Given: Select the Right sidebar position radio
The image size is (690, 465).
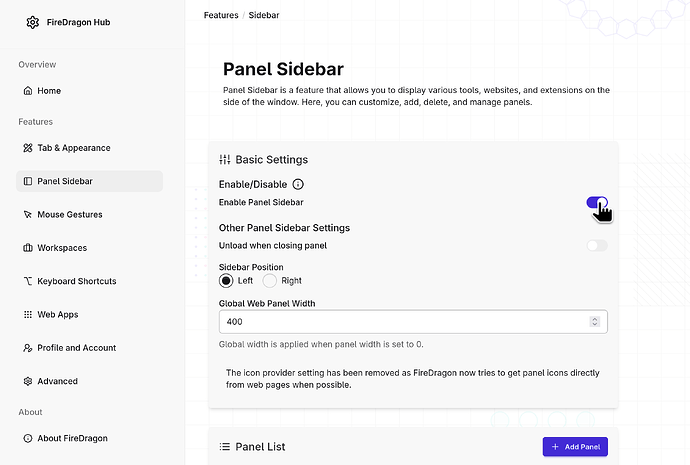Looking at the screenshot, I should click(x=270, y=281).
